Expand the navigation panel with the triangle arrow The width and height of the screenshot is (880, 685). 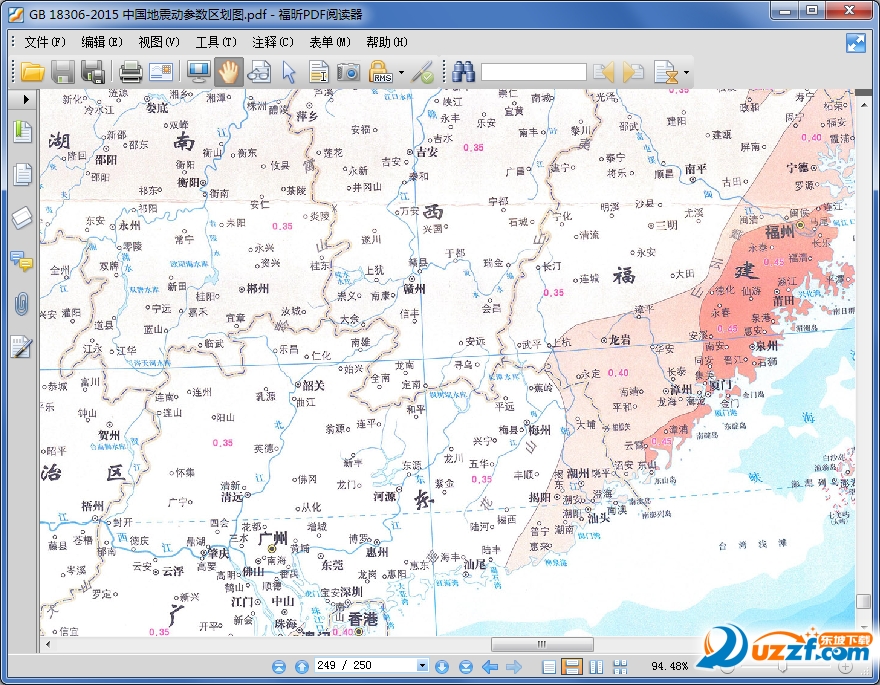click(x=26, y=99)
